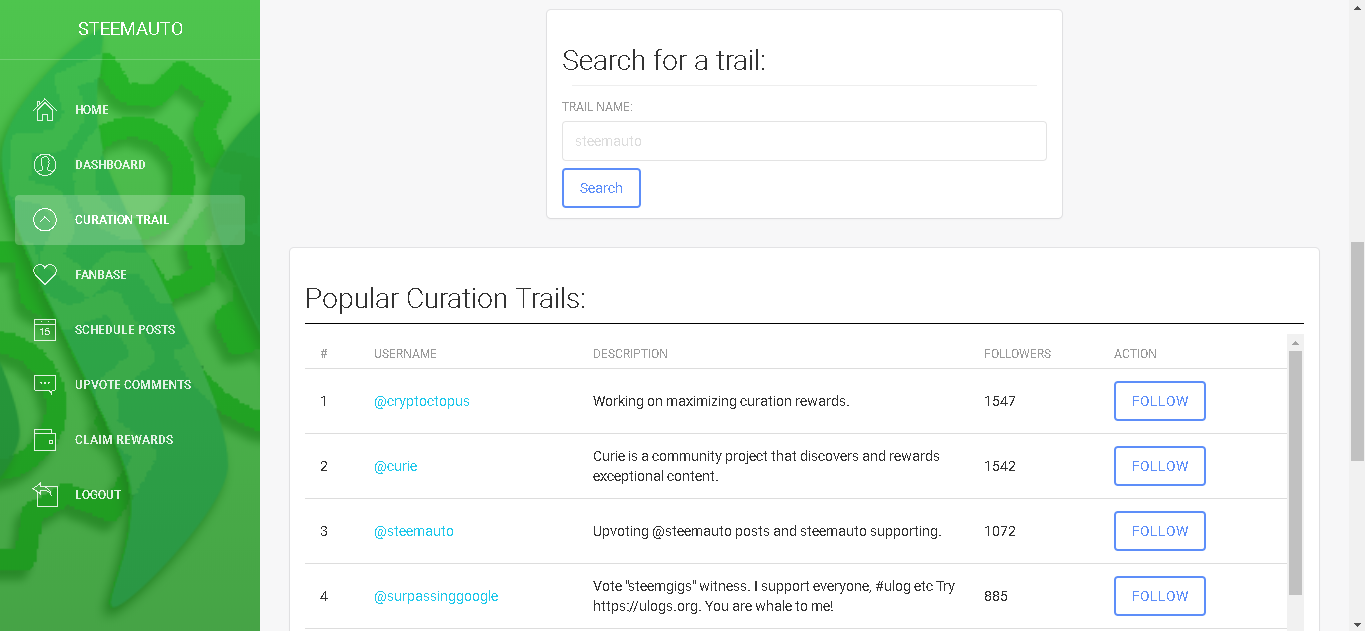Focus the Trail Name input field
The width and height of the screenshot is (1365, 631).
pos(804,141)
